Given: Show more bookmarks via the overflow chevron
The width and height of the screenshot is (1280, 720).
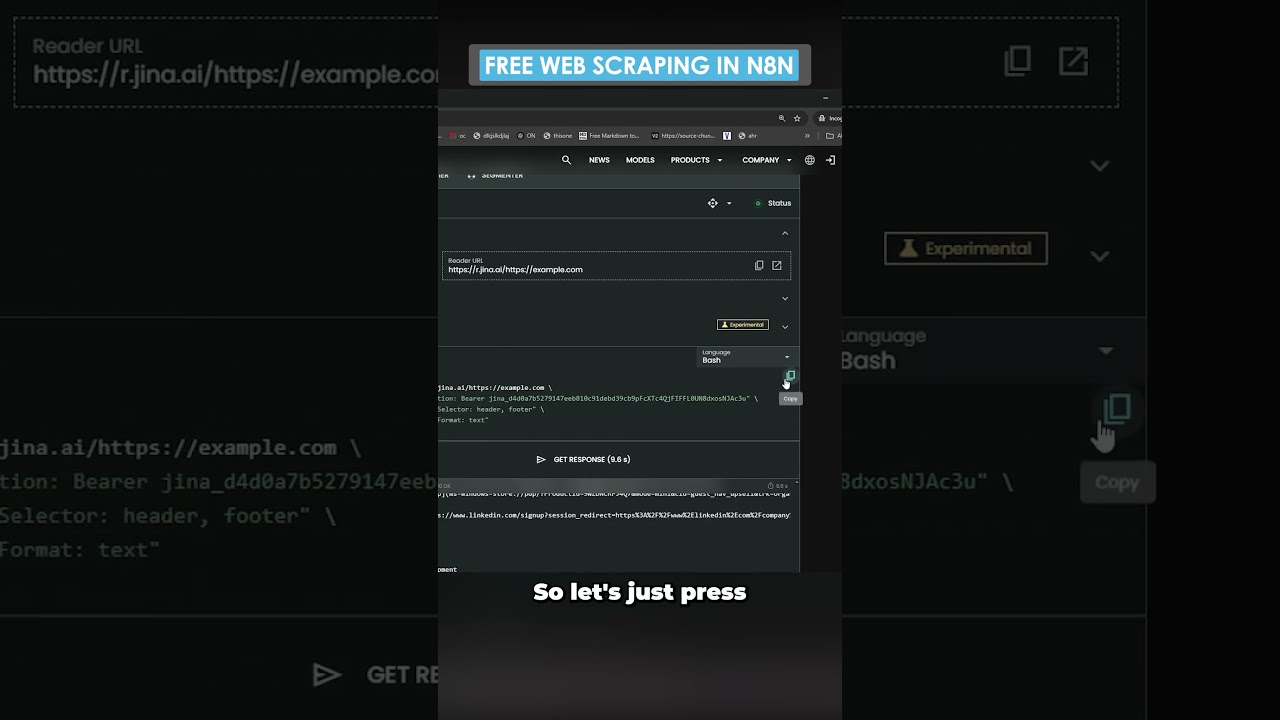Looking at the screenshot, I should point(807,136).
